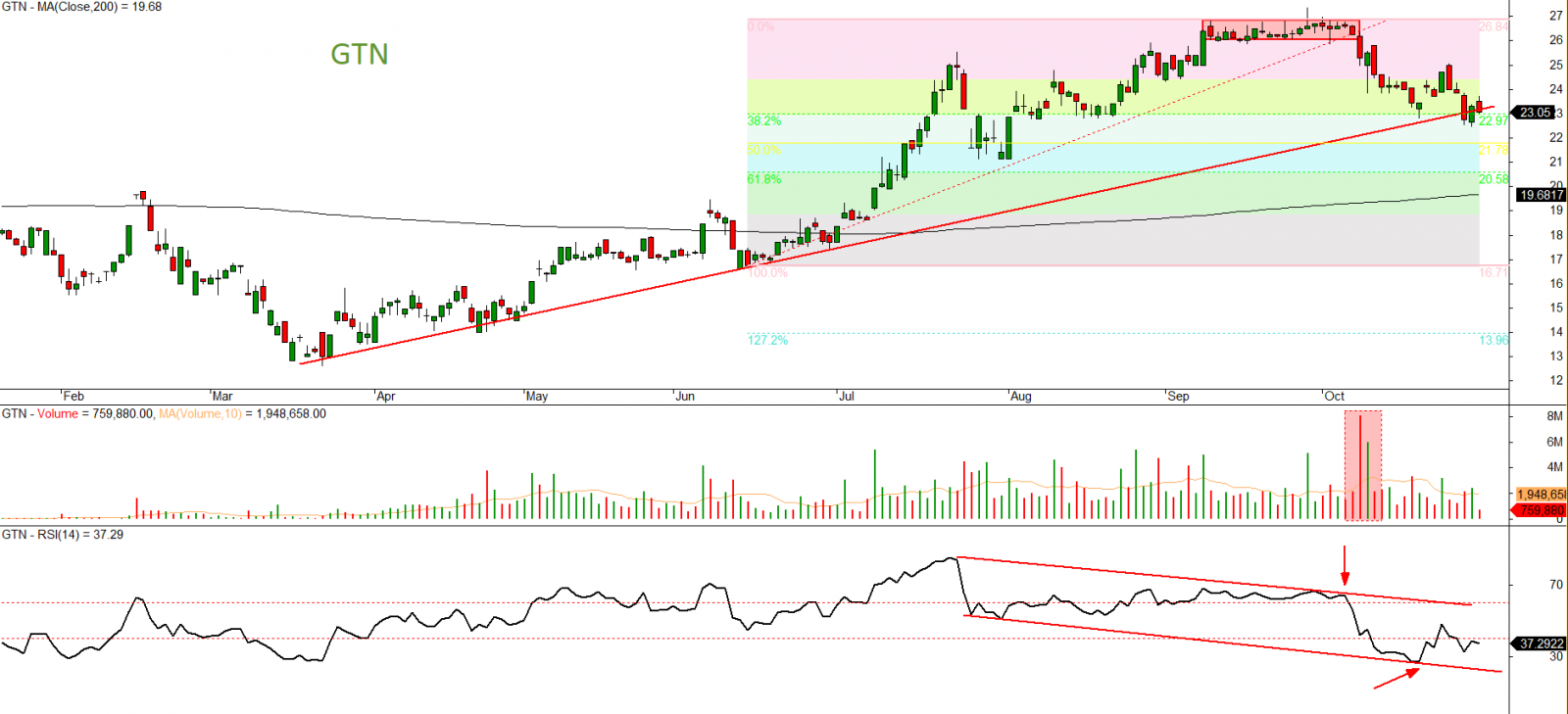1568x714 pixels.
Task: Click the 19.6817 moving average tag
Action: tap(1542, 195)
